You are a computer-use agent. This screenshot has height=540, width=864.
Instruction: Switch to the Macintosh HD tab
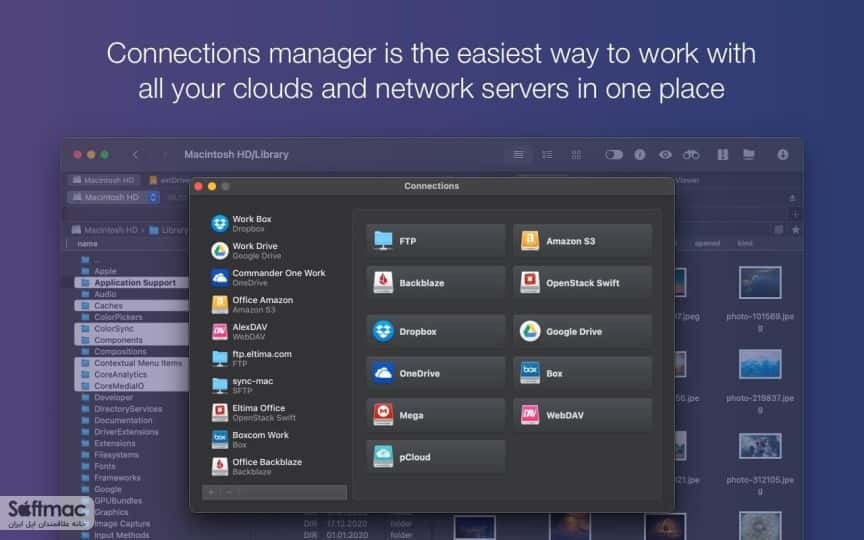point(104,180)
